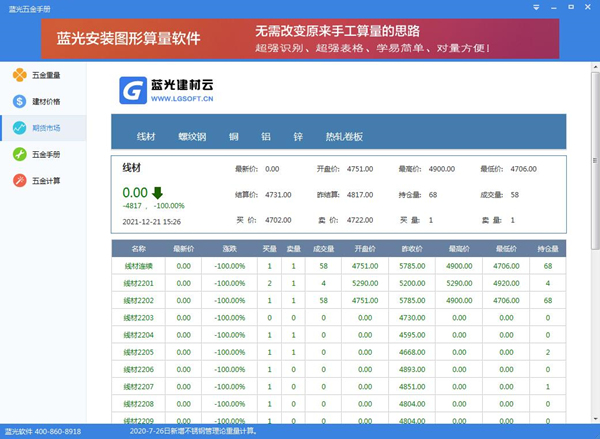
Task: Open the 线材连续 contract row
Action: [x=139, y=266]
